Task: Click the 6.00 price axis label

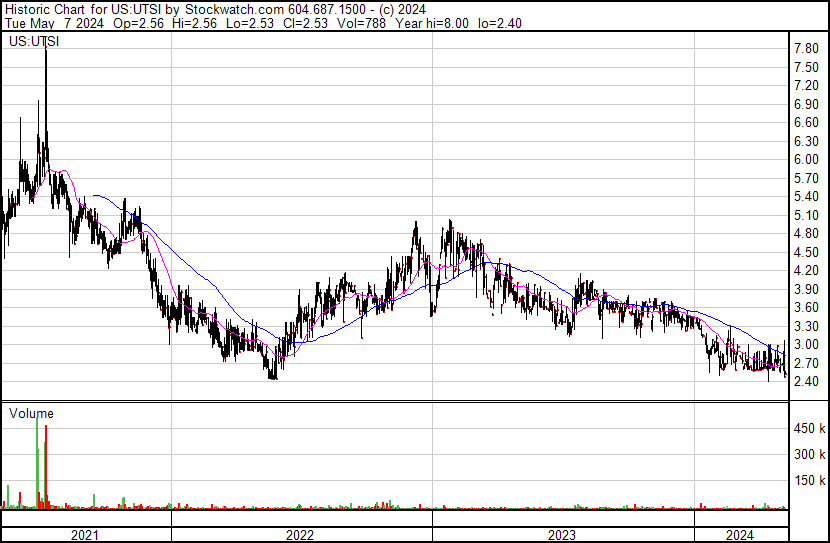Action: click(x=806, y=159)
